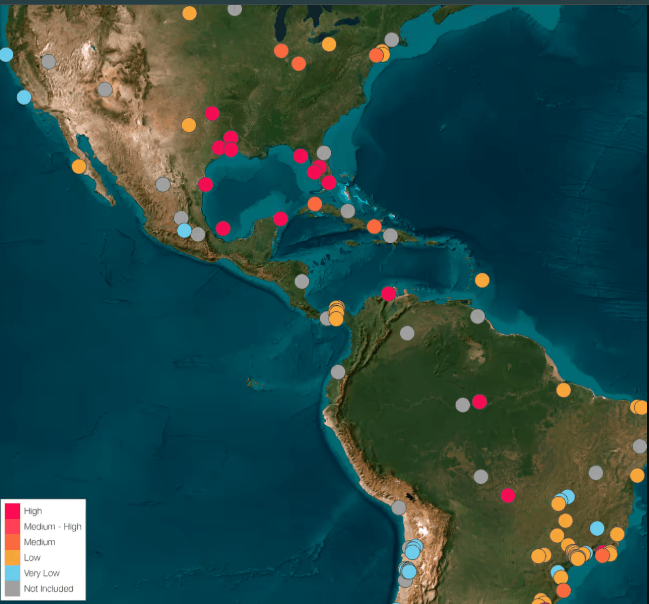This screenshot has height=604, width=649.
Task: Select the gray marker in Brazil's Bahia interior
Action: coord(596,473)
